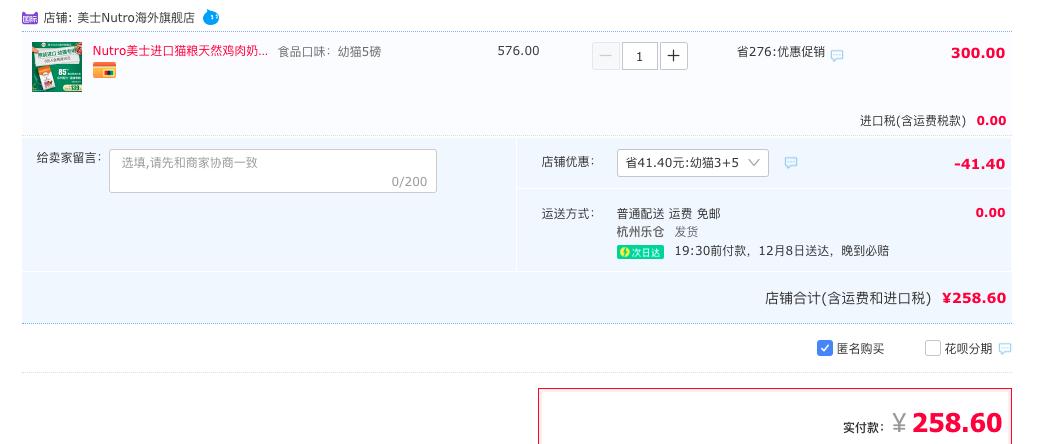Screen dimensions: 1044x444
Task: Uncheck the 匿名购买 checkbox
Action: point(824,348)
